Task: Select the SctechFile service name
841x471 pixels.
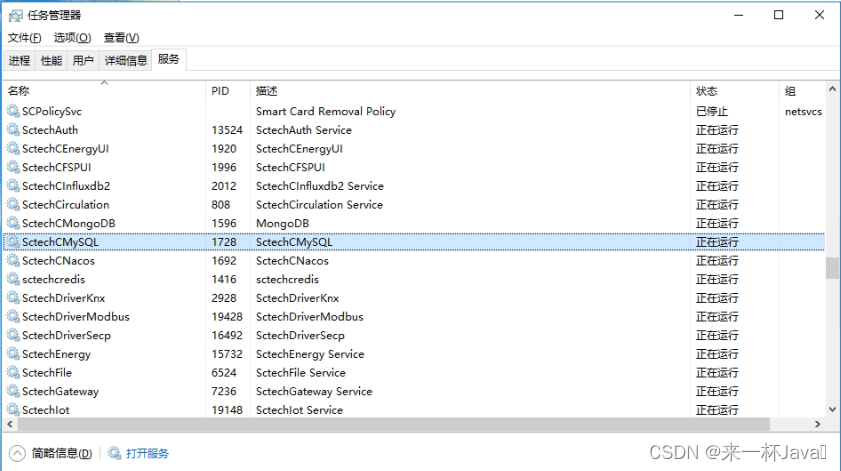Action: pos(47,372)
